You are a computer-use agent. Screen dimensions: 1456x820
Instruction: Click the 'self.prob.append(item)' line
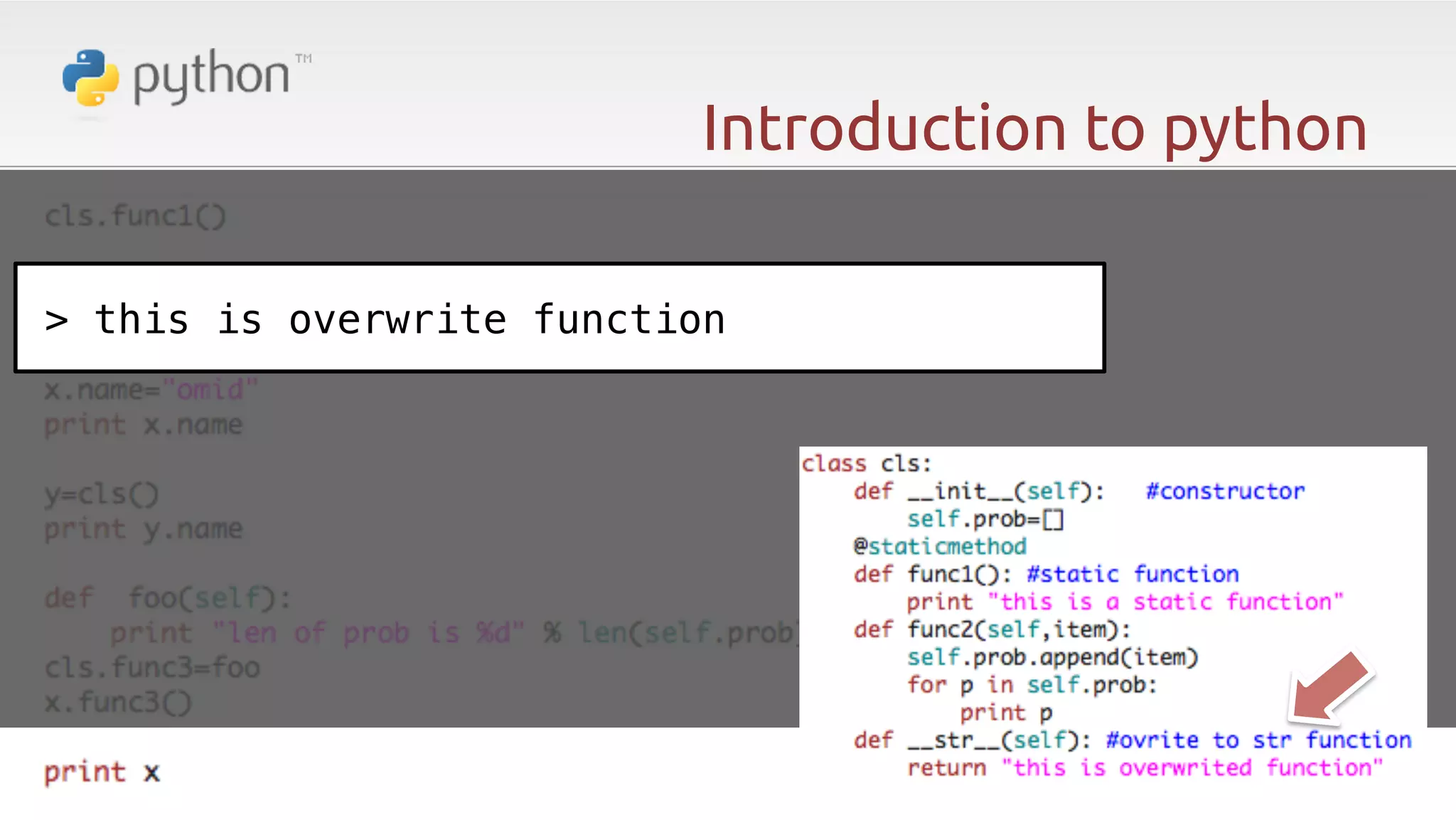tap(1053, 657)
